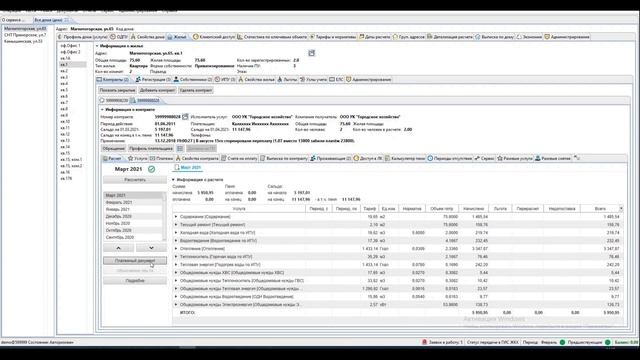
Task: Click the Подробно button
Action: [135, 281]
